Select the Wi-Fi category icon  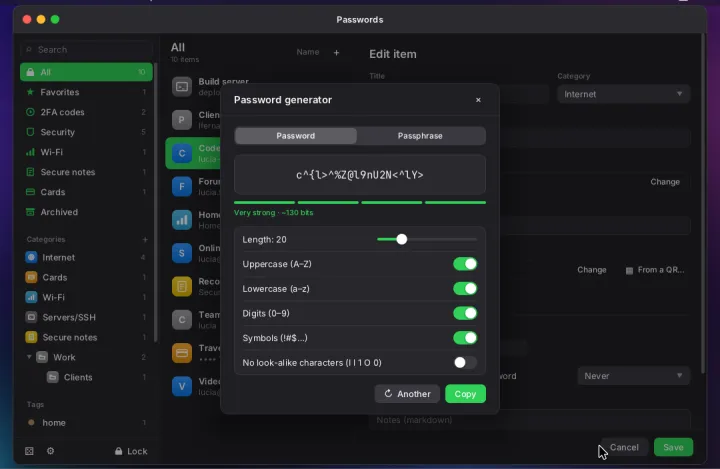click(31, 297)
